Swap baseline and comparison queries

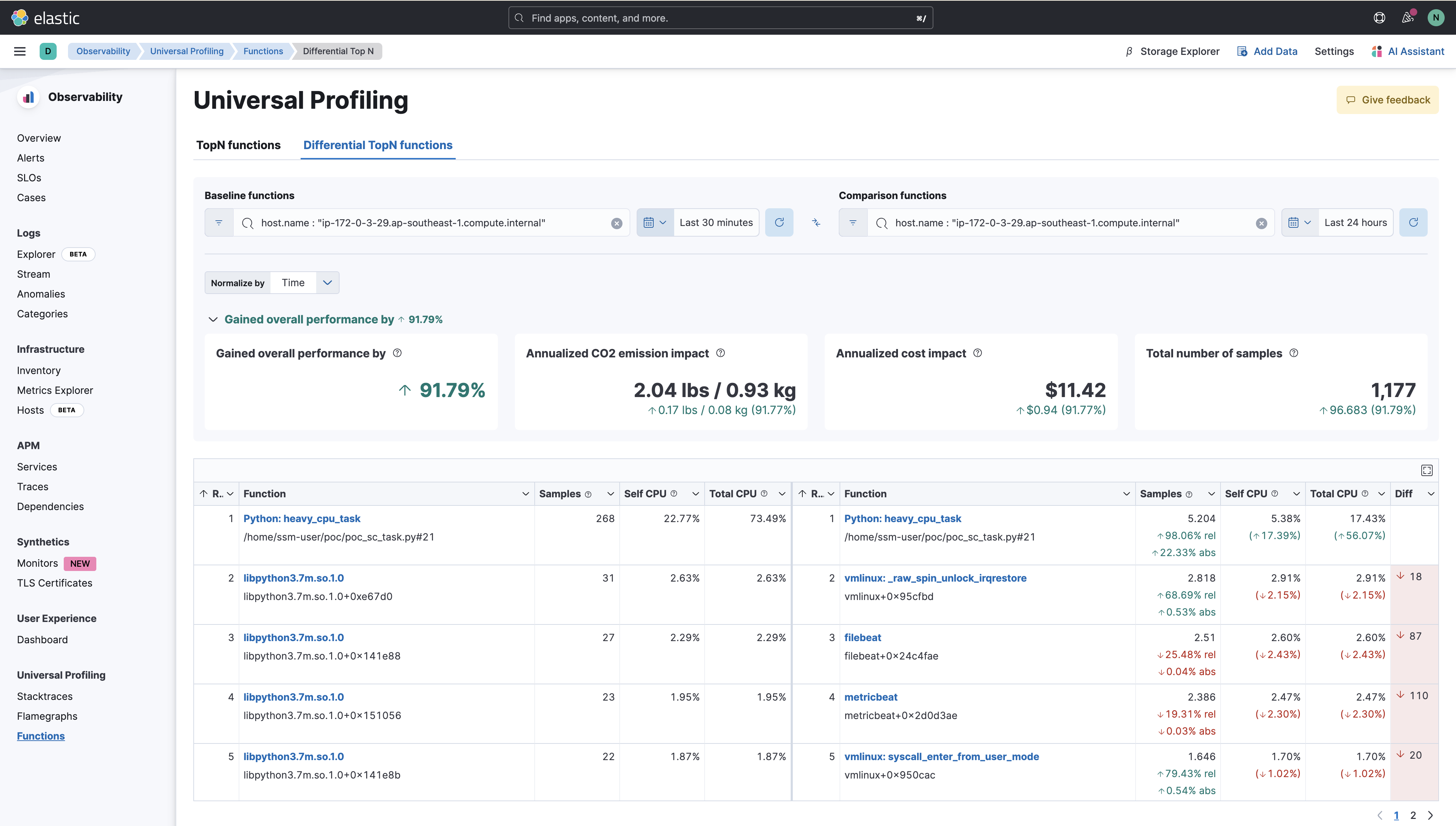click(x=816, y=222)
